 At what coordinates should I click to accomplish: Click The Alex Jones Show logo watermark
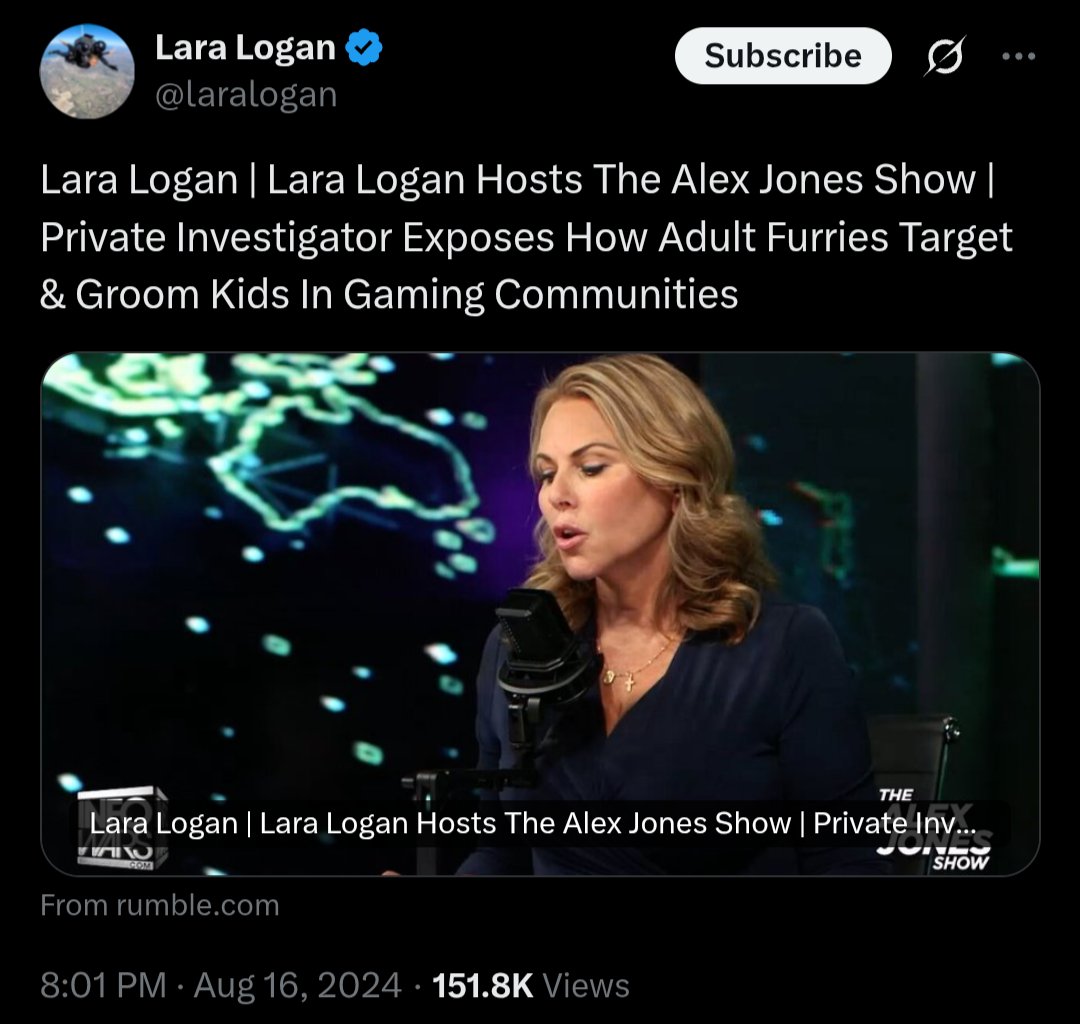[934, 830]
